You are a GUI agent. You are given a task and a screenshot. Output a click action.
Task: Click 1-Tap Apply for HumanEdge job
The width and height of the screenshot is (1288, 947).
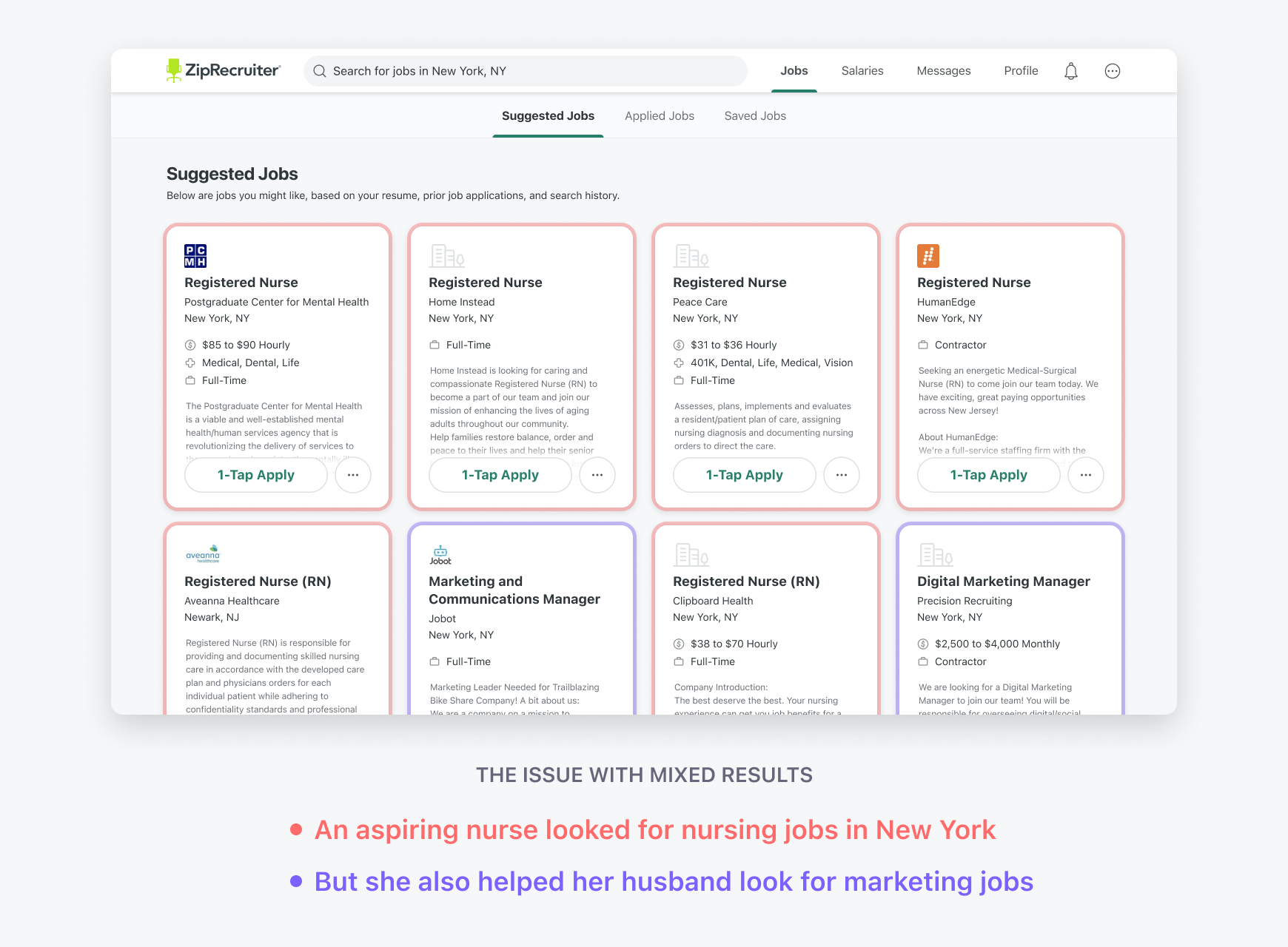tap(989, 475)
